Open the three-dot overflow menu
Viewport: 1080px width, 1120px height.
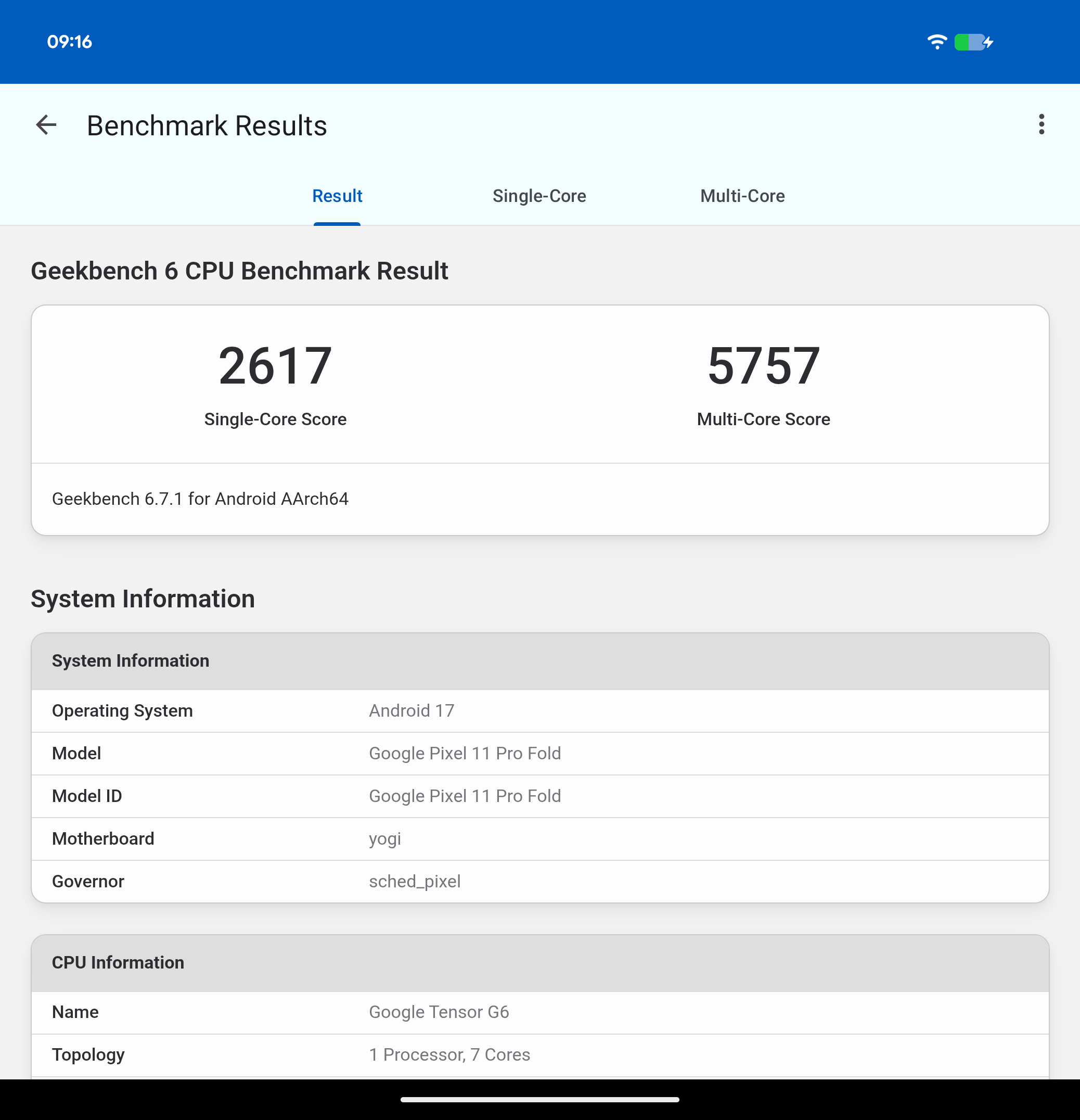pos(1041,124)
